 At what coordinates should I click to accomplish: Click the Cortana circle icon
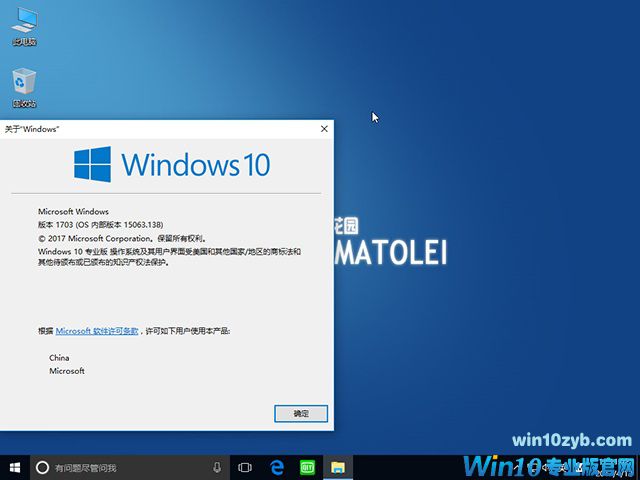pos(42,467)
